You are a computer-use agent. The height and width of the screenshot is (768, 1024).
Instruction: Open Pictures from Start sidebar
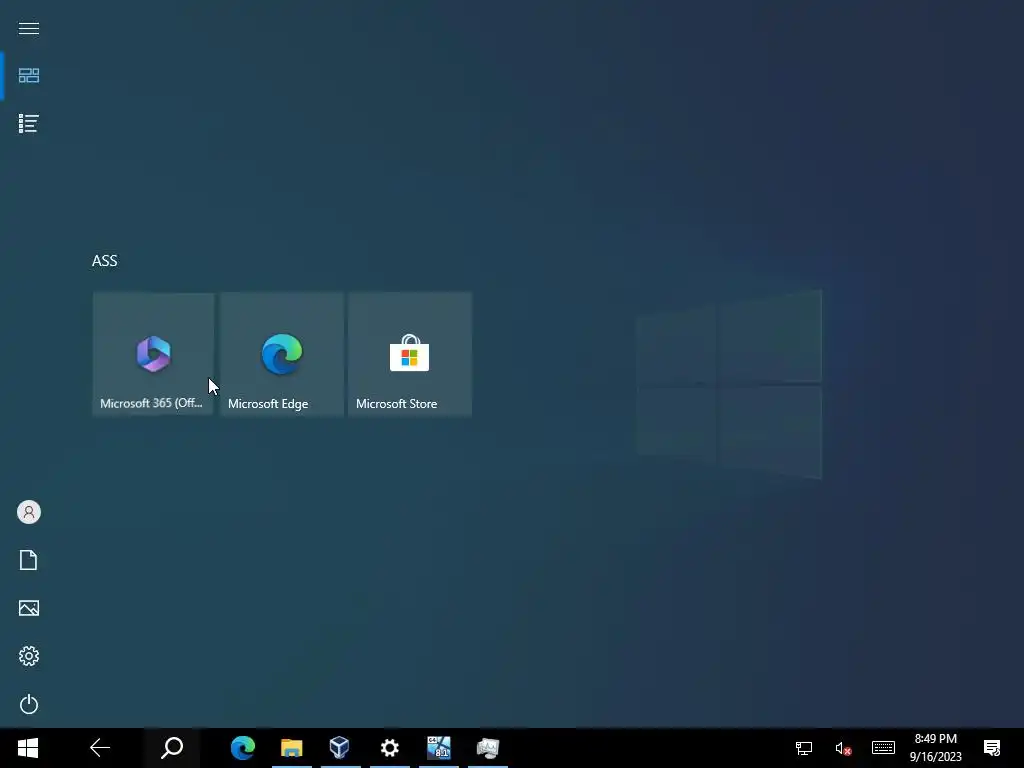pos(29,608)
